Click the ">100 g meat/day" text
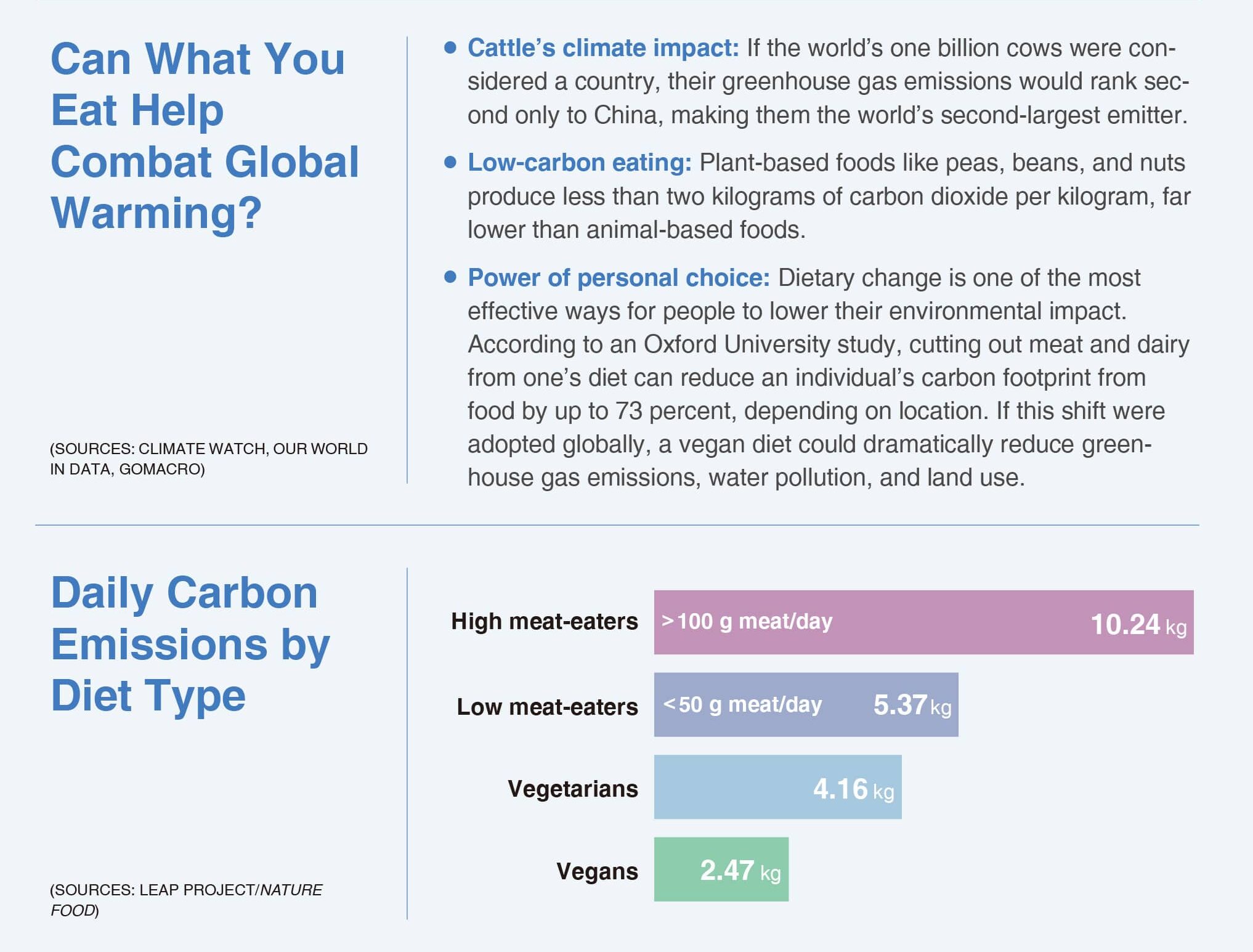This screenshot has height=952, width=1253. click(747, 621)
